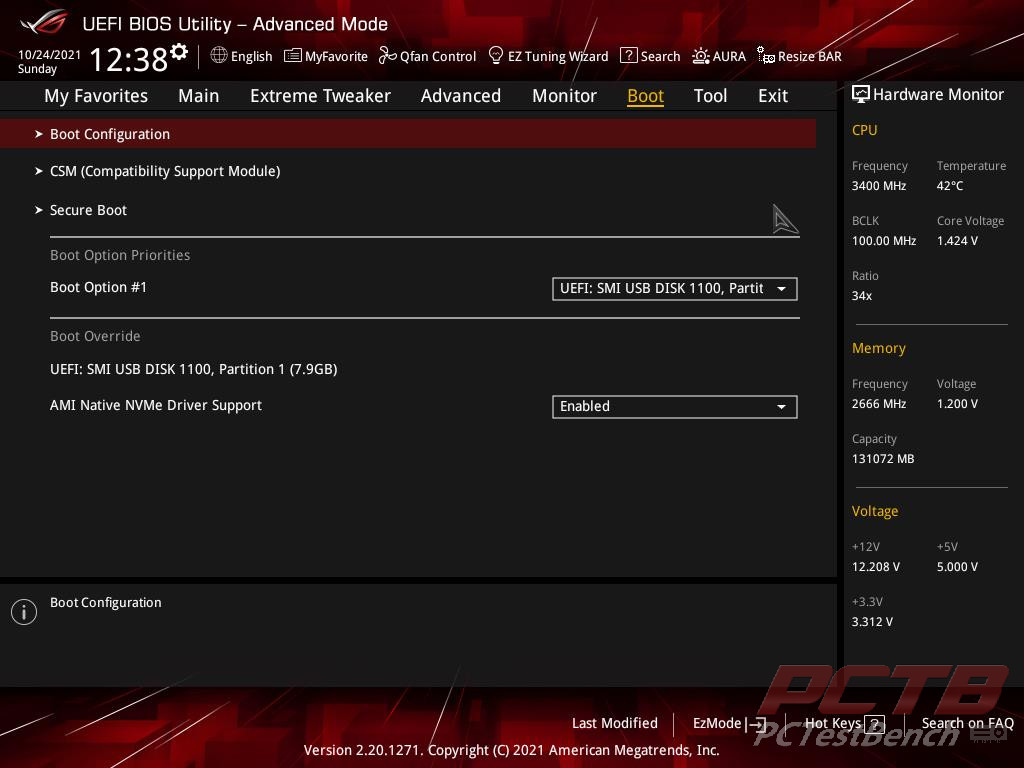Viewport: 1024px width, 768px height.
Task: Click +3.3V value 3.312 V
Action: [x=872, y=622]
